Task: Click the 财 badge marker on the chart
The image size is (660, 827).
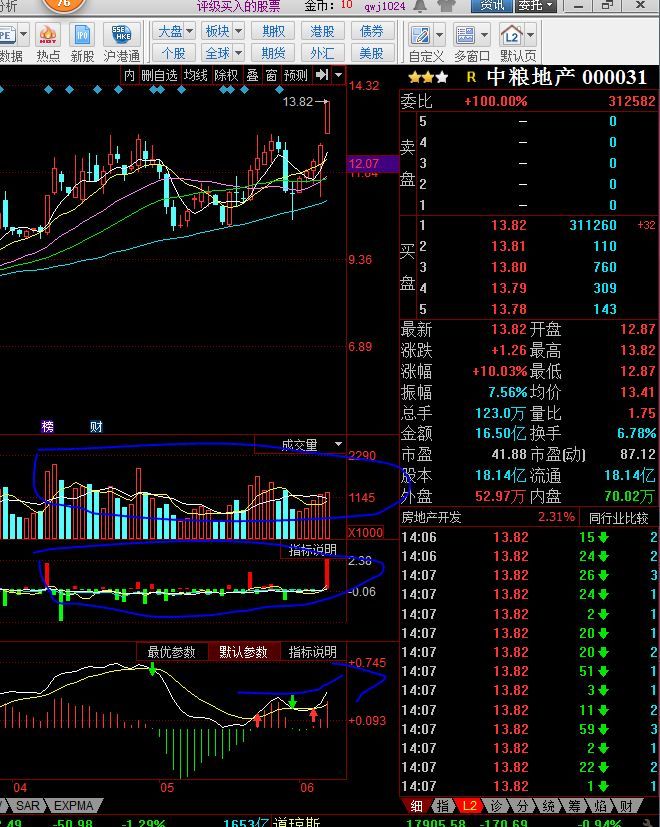Action: (x=96, y=427)
